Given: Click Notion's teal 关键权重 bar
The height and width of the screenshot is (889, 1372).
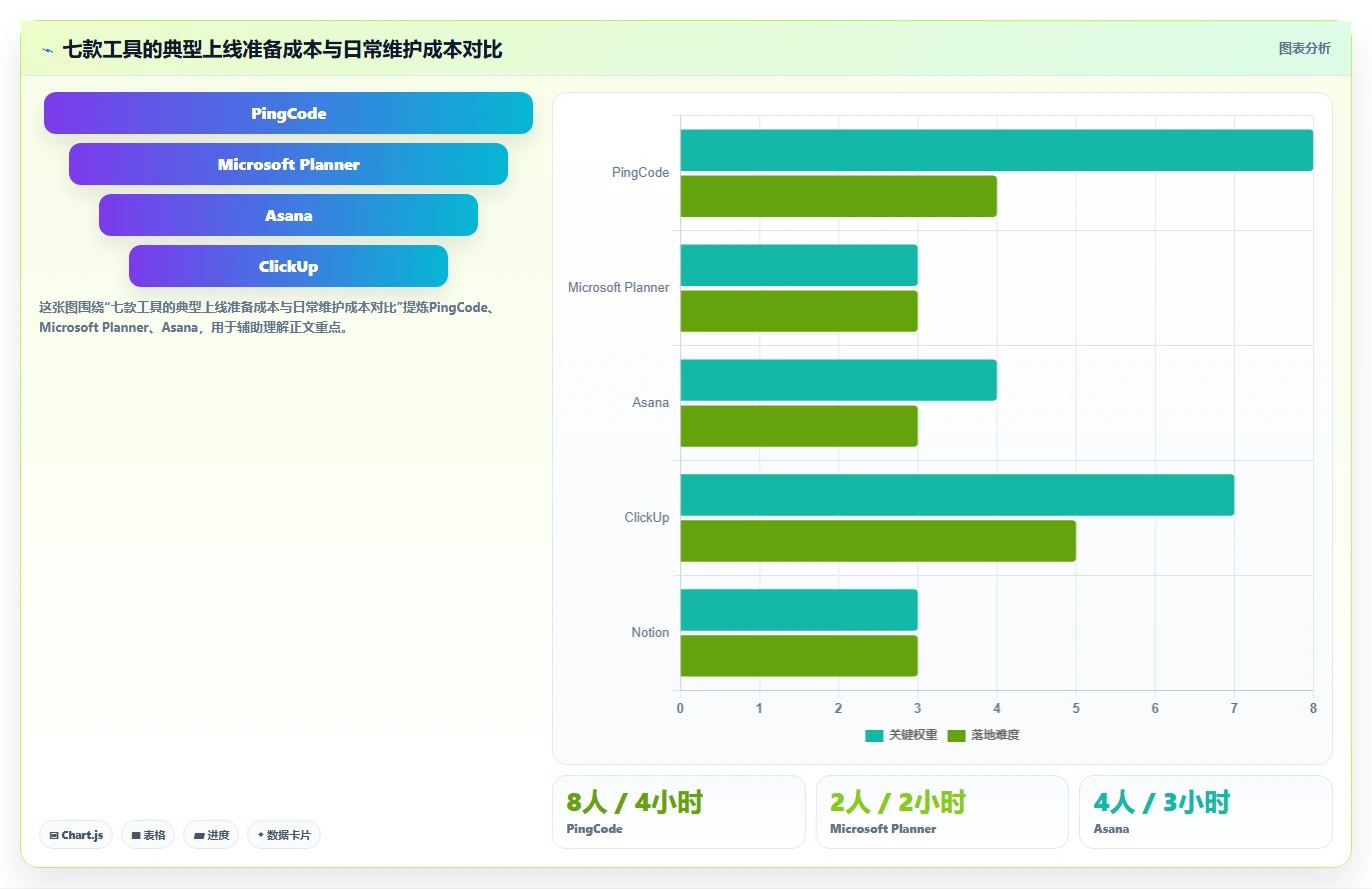Looking at the screenshot, I should tap(799, 610).
